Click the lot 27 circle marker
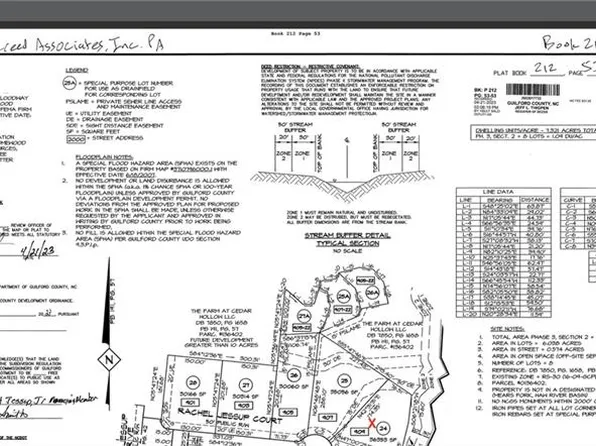The width and height of the screenshot is (596, 446). (x=246, y=385)
